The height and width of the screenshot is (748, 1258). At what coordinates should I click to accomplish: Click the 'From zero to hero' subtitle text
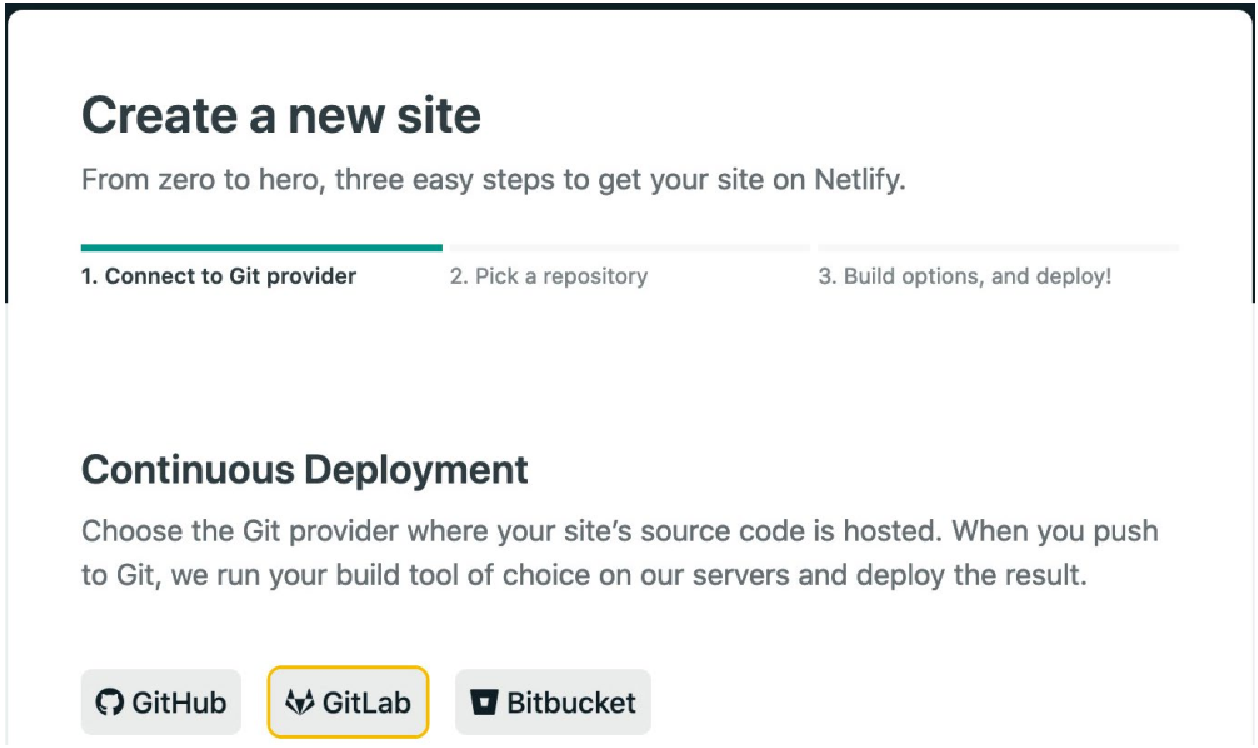(493, 181)
